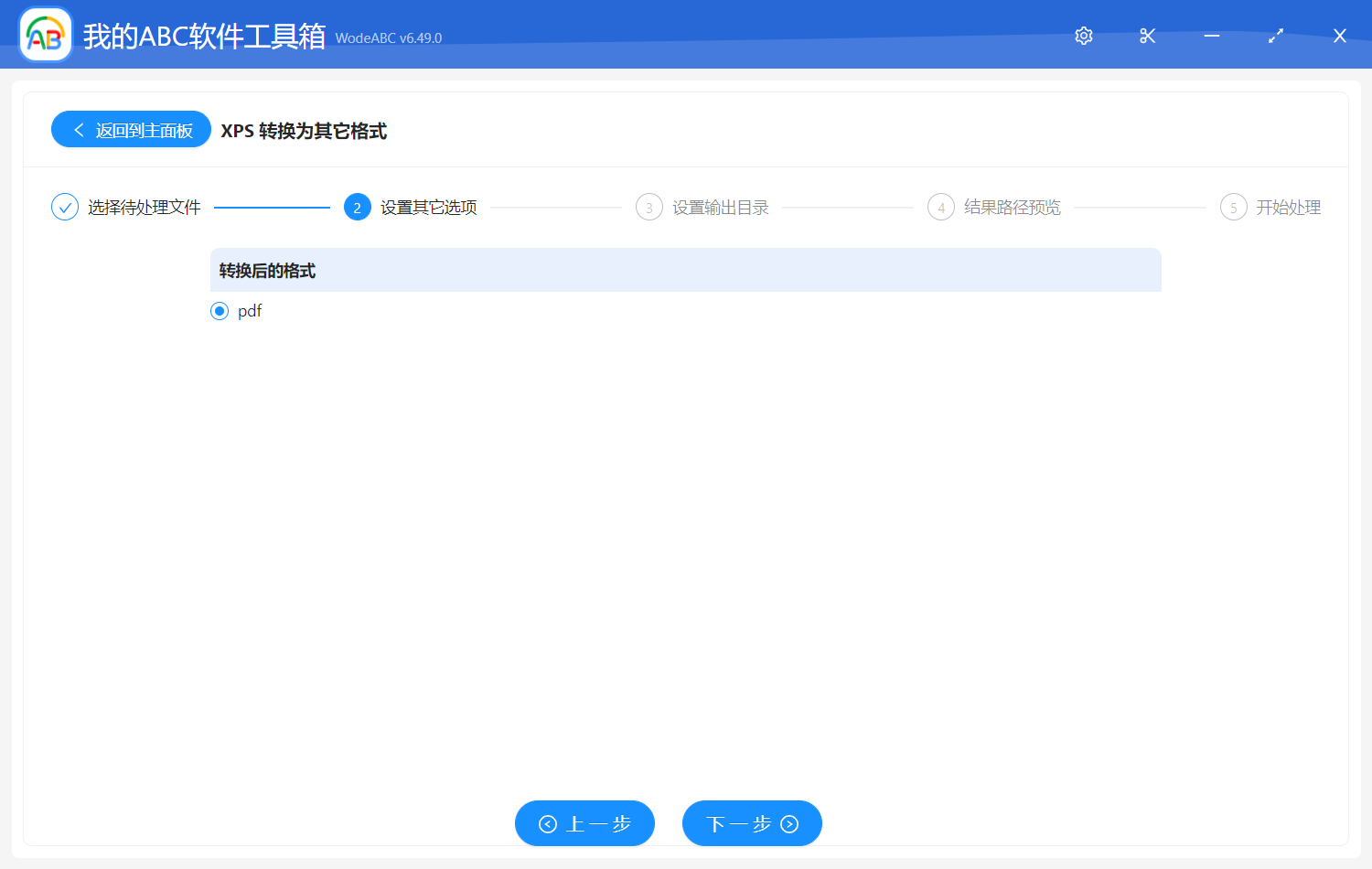Open step 3 设置输出目录
The image size is (1372, 869).
(x=720, y=207)
